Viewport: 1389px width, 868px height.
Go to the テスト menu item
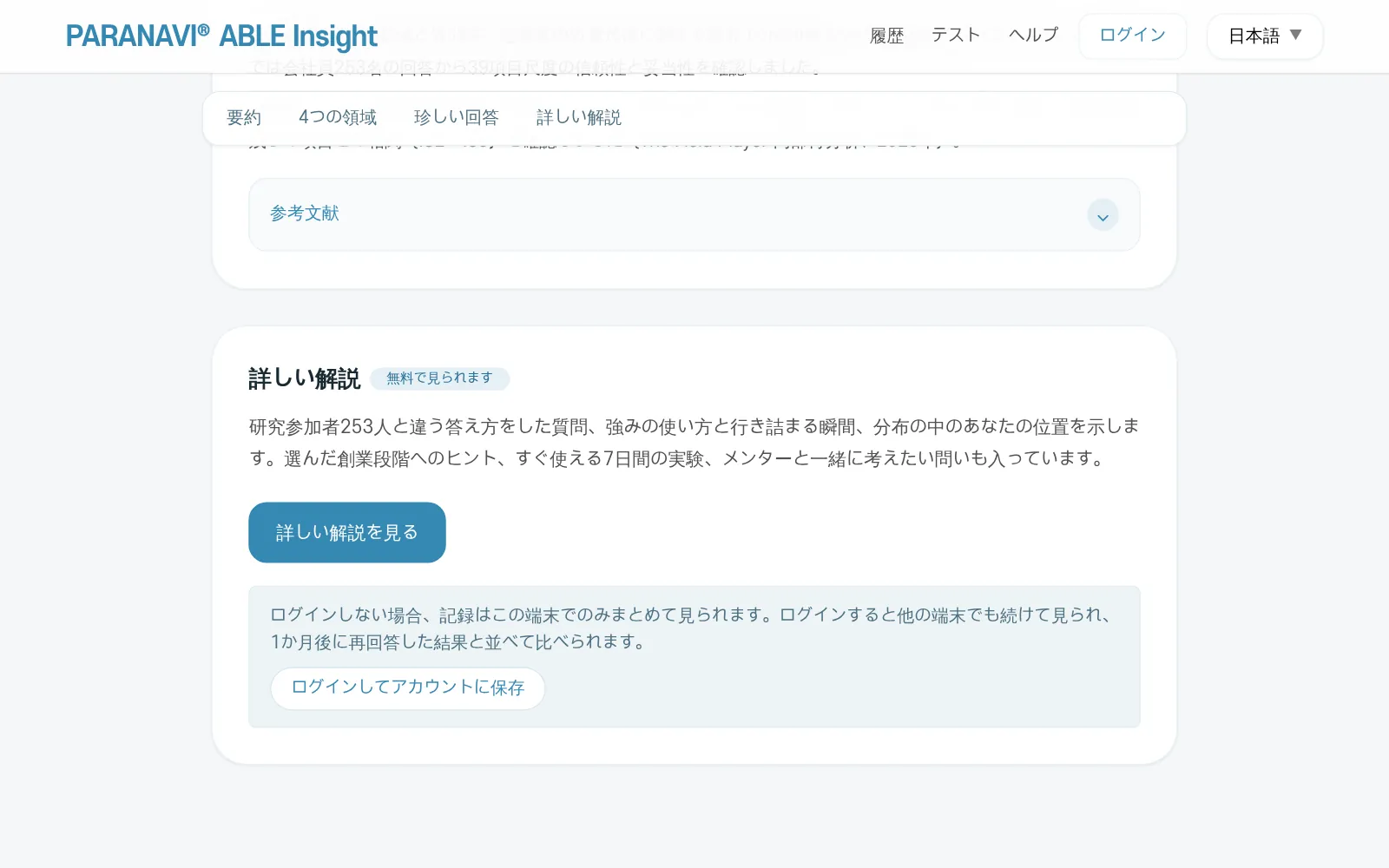coord(956,35)
